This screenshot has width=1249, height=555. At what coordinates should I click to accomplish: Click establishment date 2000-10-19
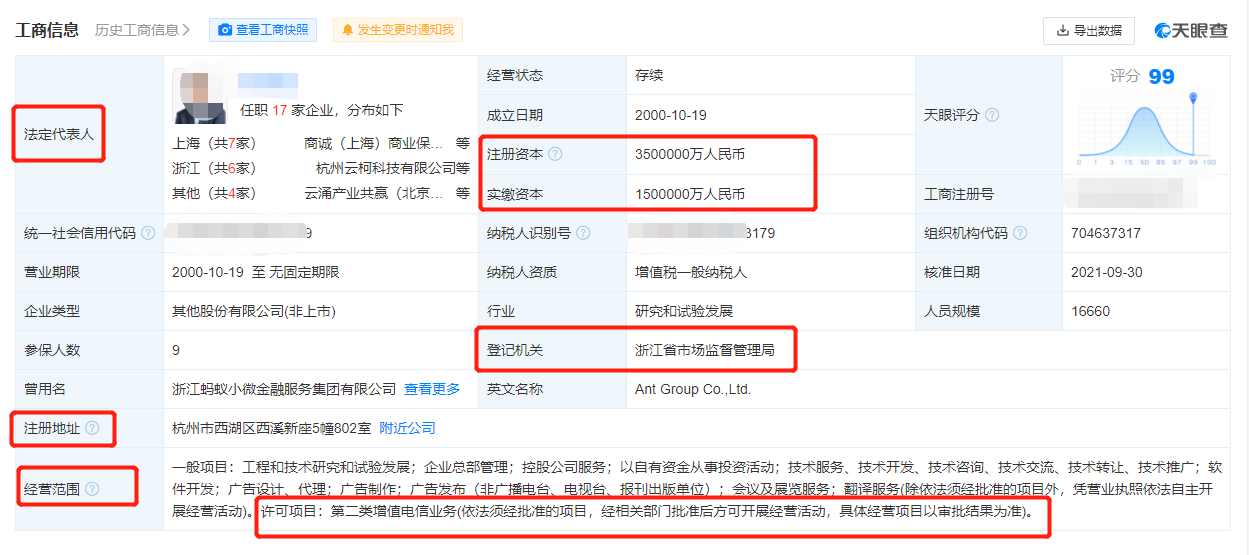(x=671, y=115)
